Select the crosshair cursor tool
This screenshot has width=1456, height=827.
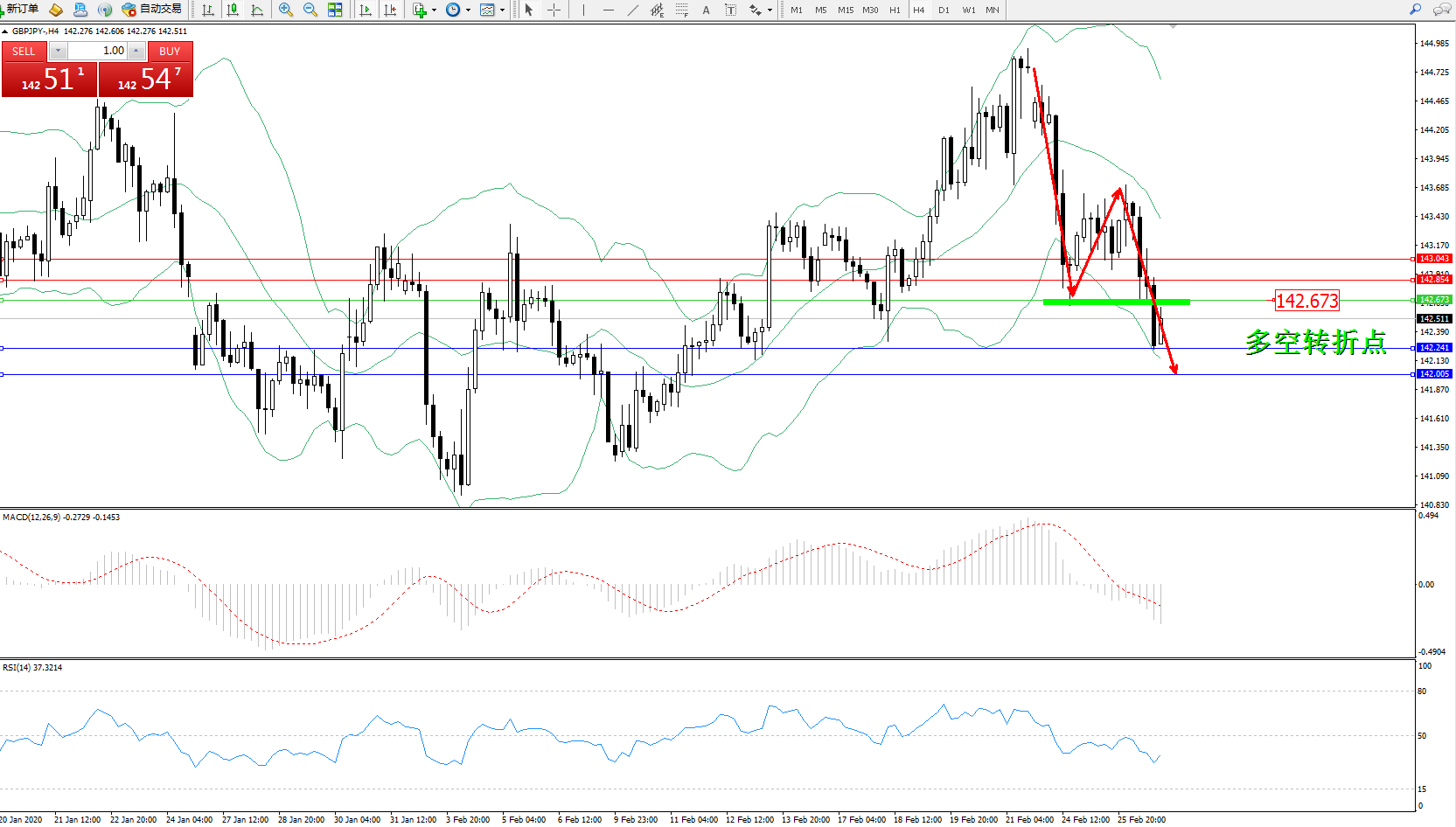[x=554, y=10]
